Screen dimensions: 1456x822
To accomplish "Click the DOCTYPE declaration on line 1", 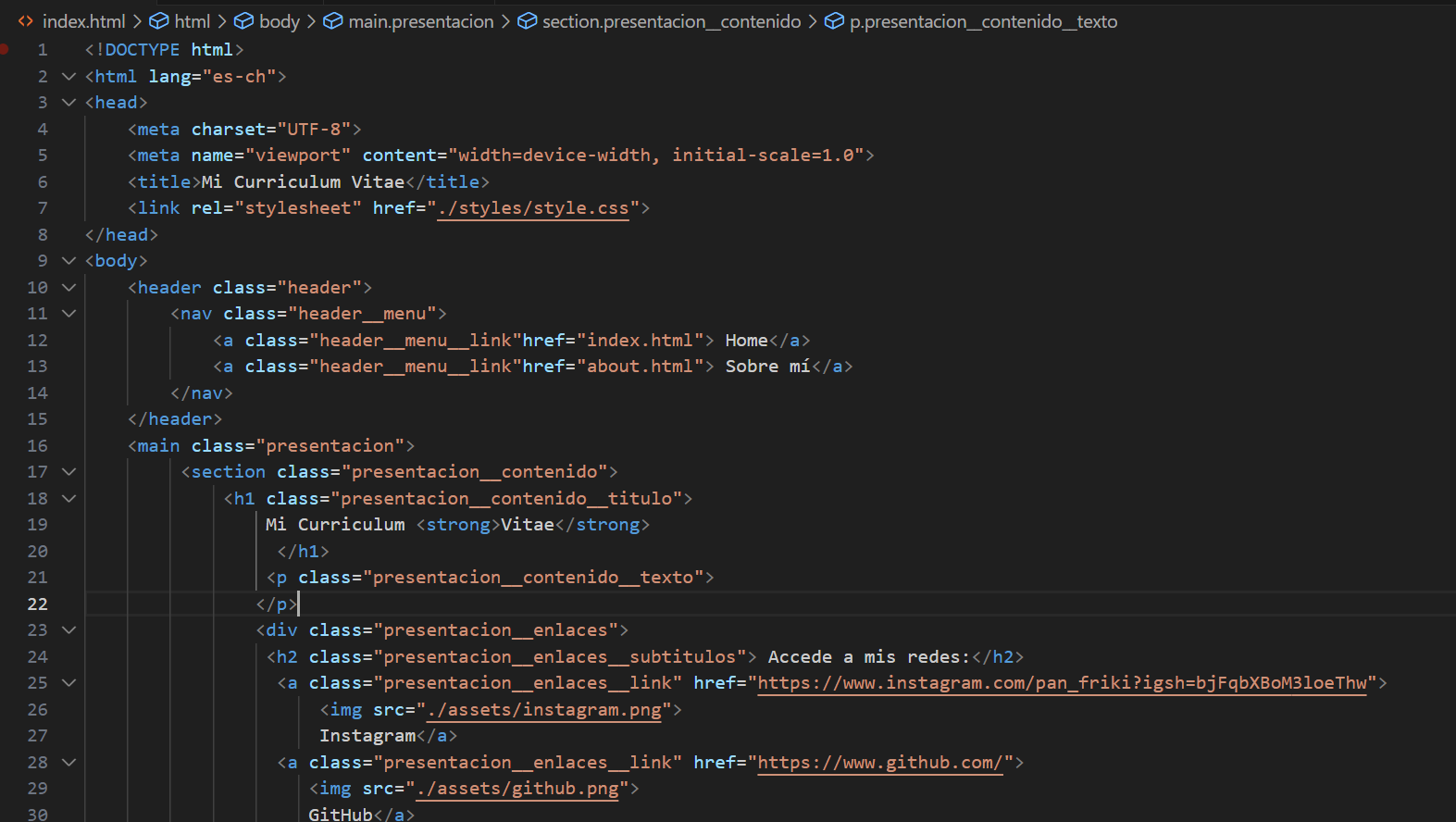I will (165, 49).
